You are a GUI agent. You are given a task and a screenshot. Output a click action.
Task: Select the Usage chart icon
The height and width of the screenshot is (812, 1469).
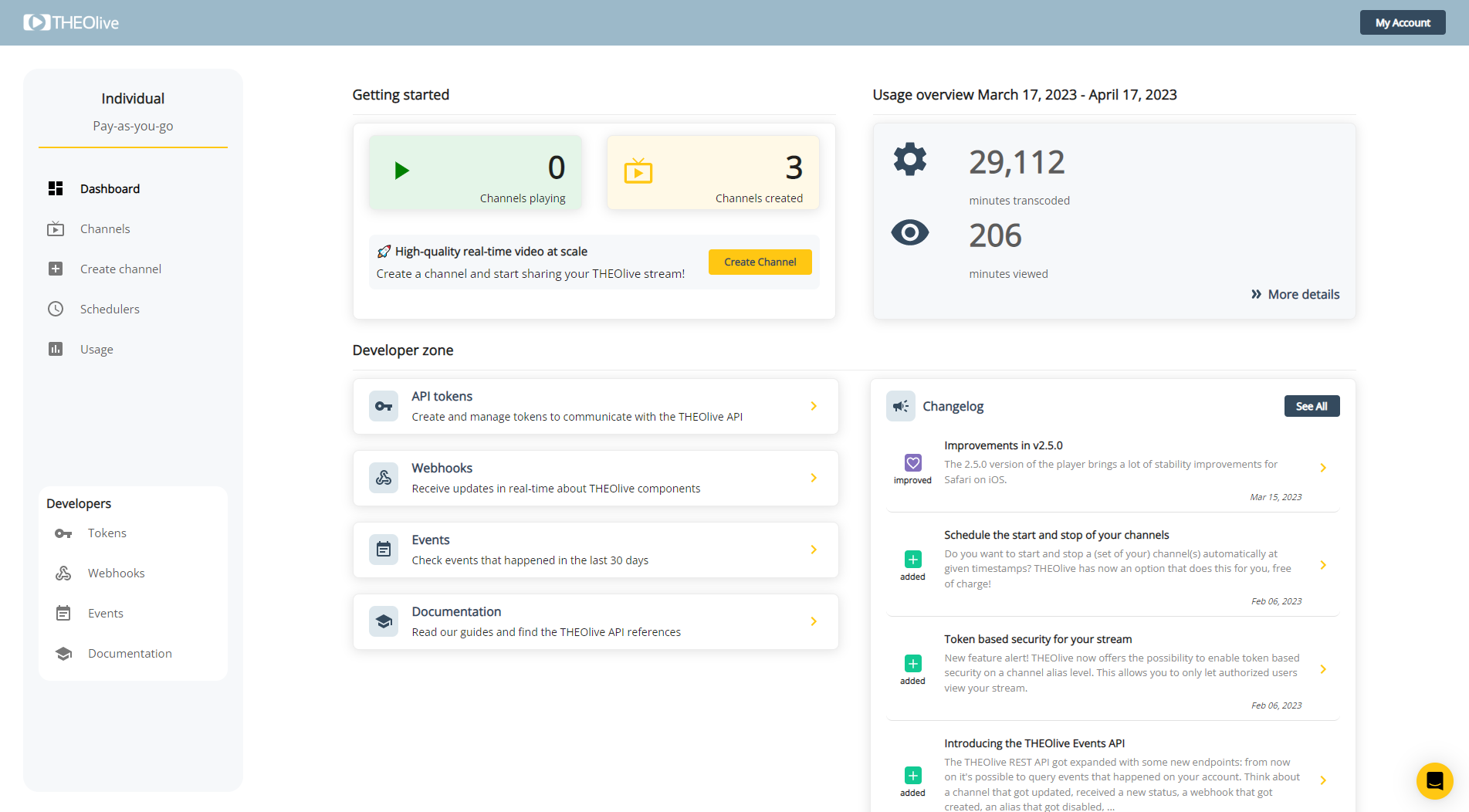click(x=55, y=349)
